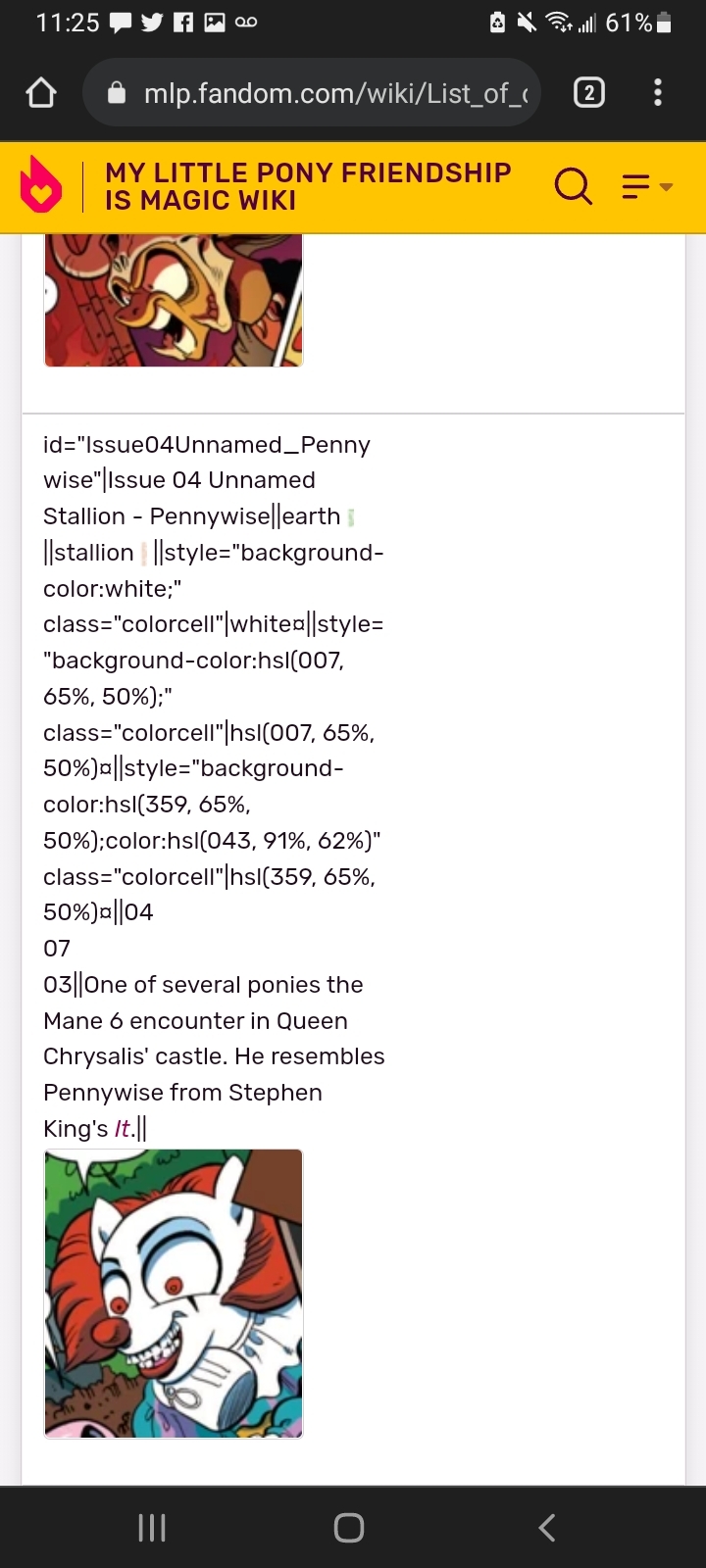Follow the "It" hyperlink
Screen dimensions: 706x1568
[x=123, y=1129]
